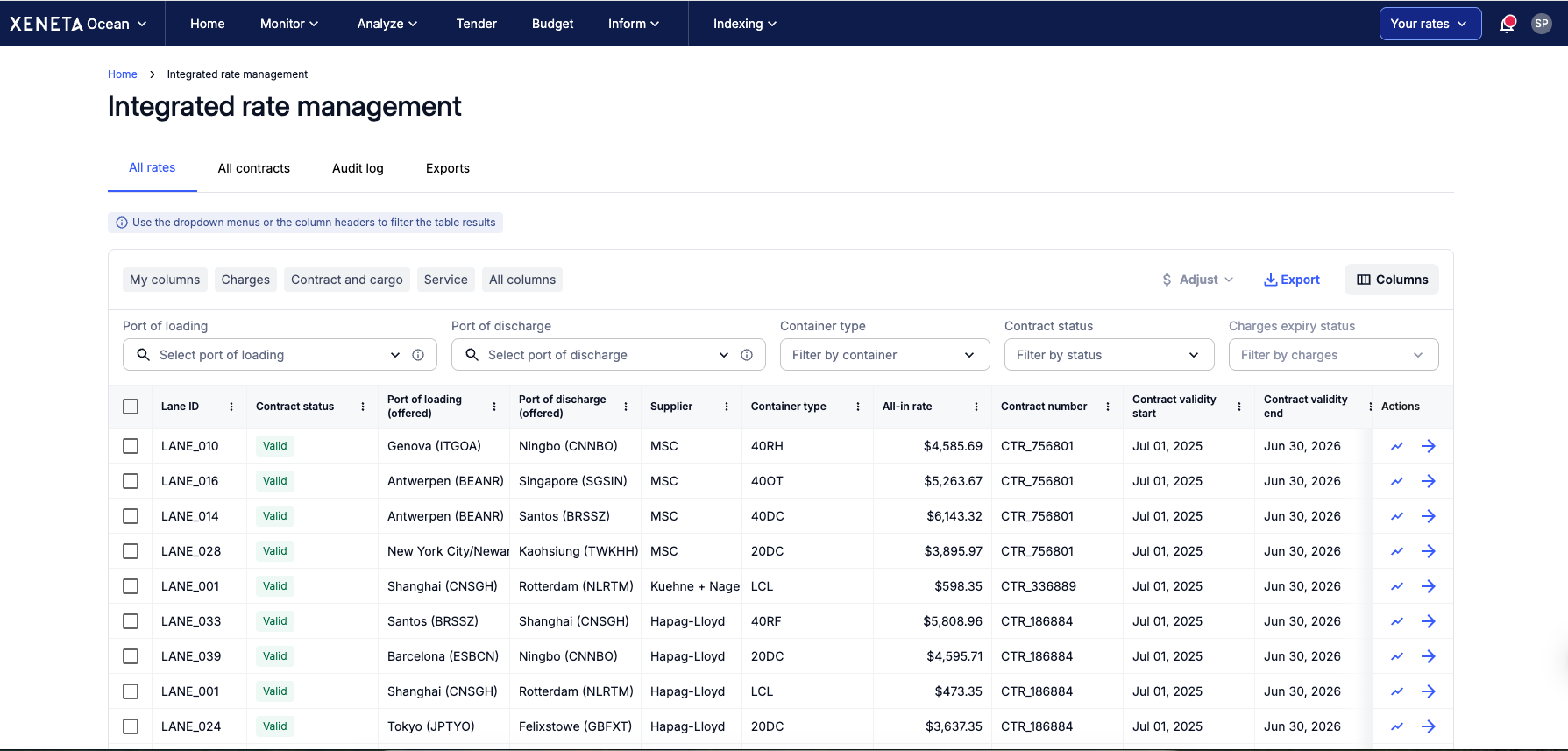Open the Audit log tab
This screenshot has width=1568, height=751.
tap(358, 168)
